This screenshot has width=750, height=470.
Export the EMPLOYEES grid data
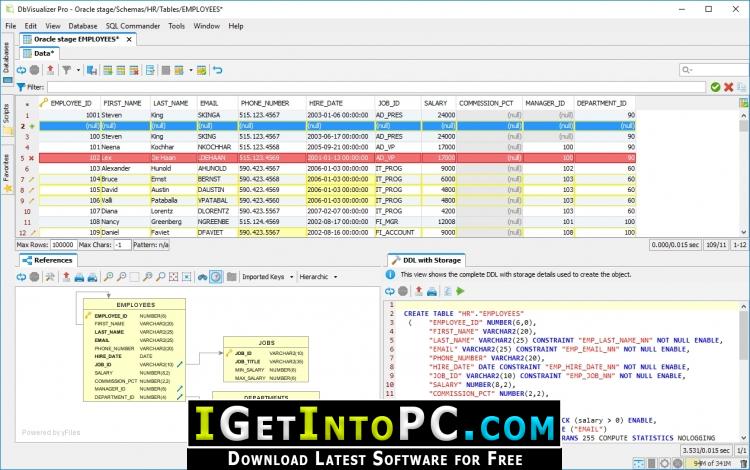pyautogui.click(x=50, y=70)
